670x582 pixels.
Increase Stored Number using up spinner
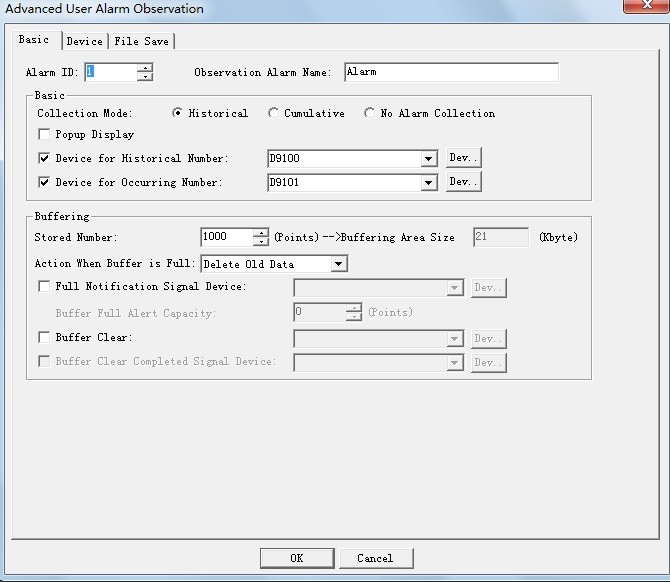tap(261, 233)
